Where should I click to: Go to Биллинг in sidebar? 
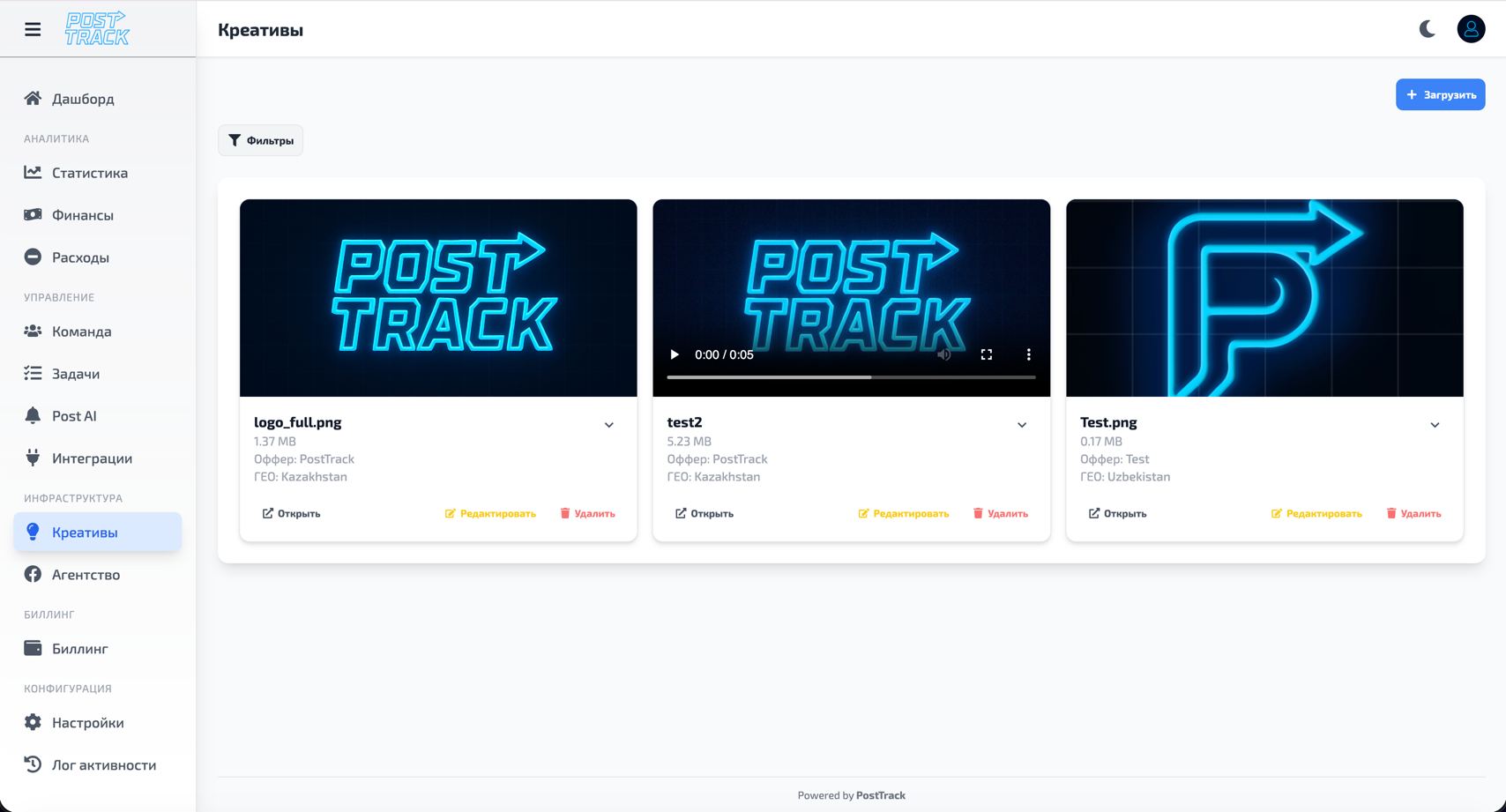pos(79,649)
